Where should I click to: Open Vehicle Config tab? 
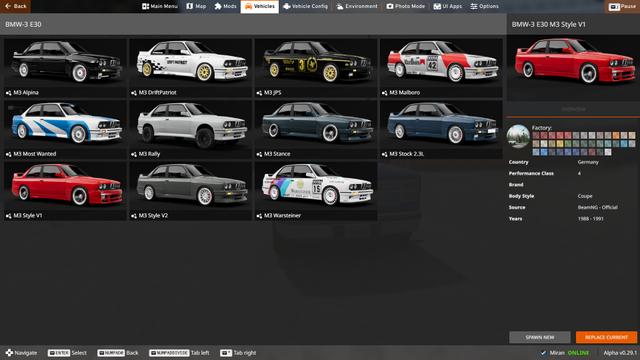click(x=305, y=6)
